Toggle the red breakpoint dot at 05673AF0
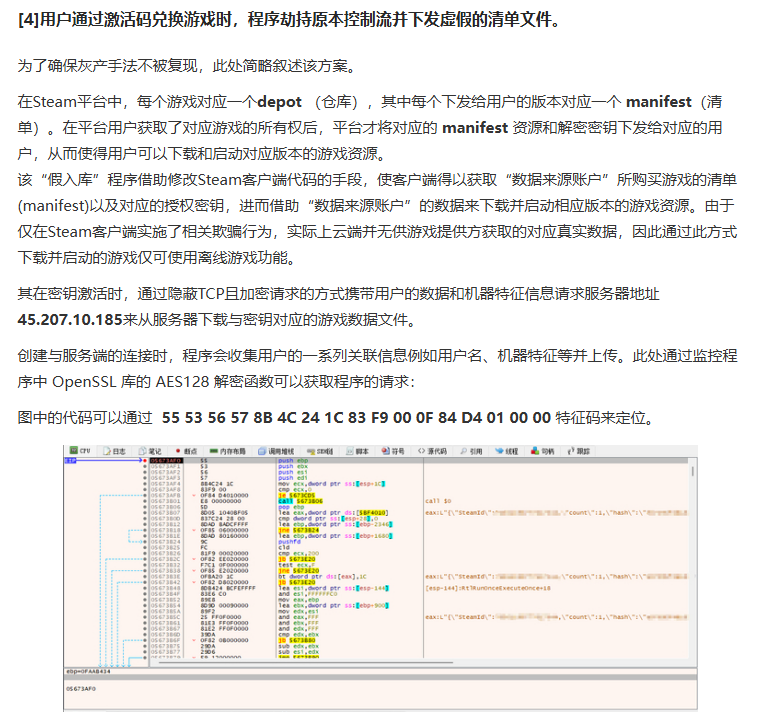The image size is (759, 712). coord(145,460)
